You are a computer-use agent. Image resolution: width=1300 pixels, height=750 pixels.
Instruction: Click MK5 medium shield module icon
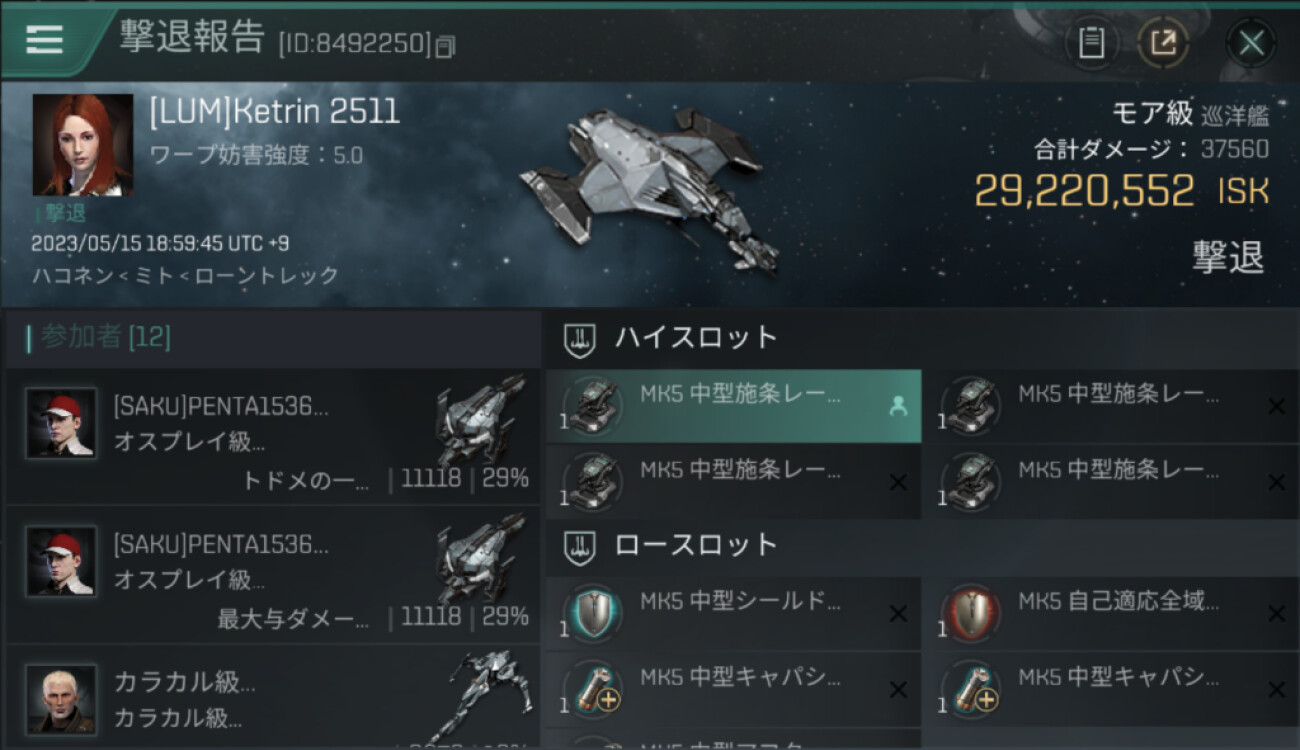[x=594, y=613]
